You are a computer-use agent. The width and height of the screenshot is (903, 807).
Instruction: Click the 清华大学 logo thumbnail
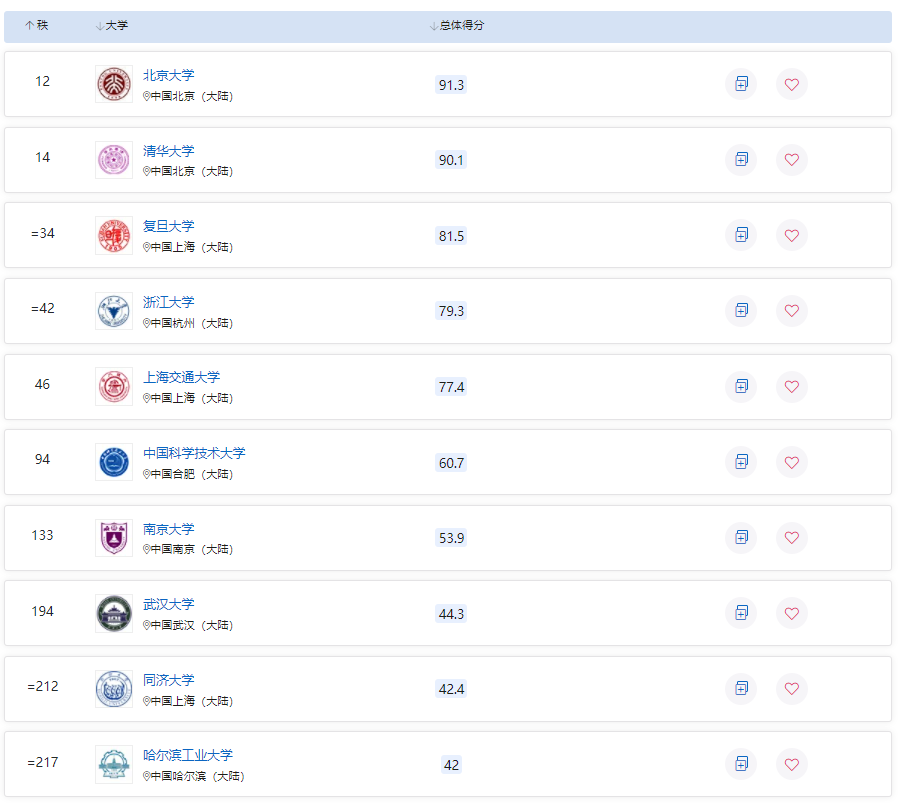pos(114,160)
